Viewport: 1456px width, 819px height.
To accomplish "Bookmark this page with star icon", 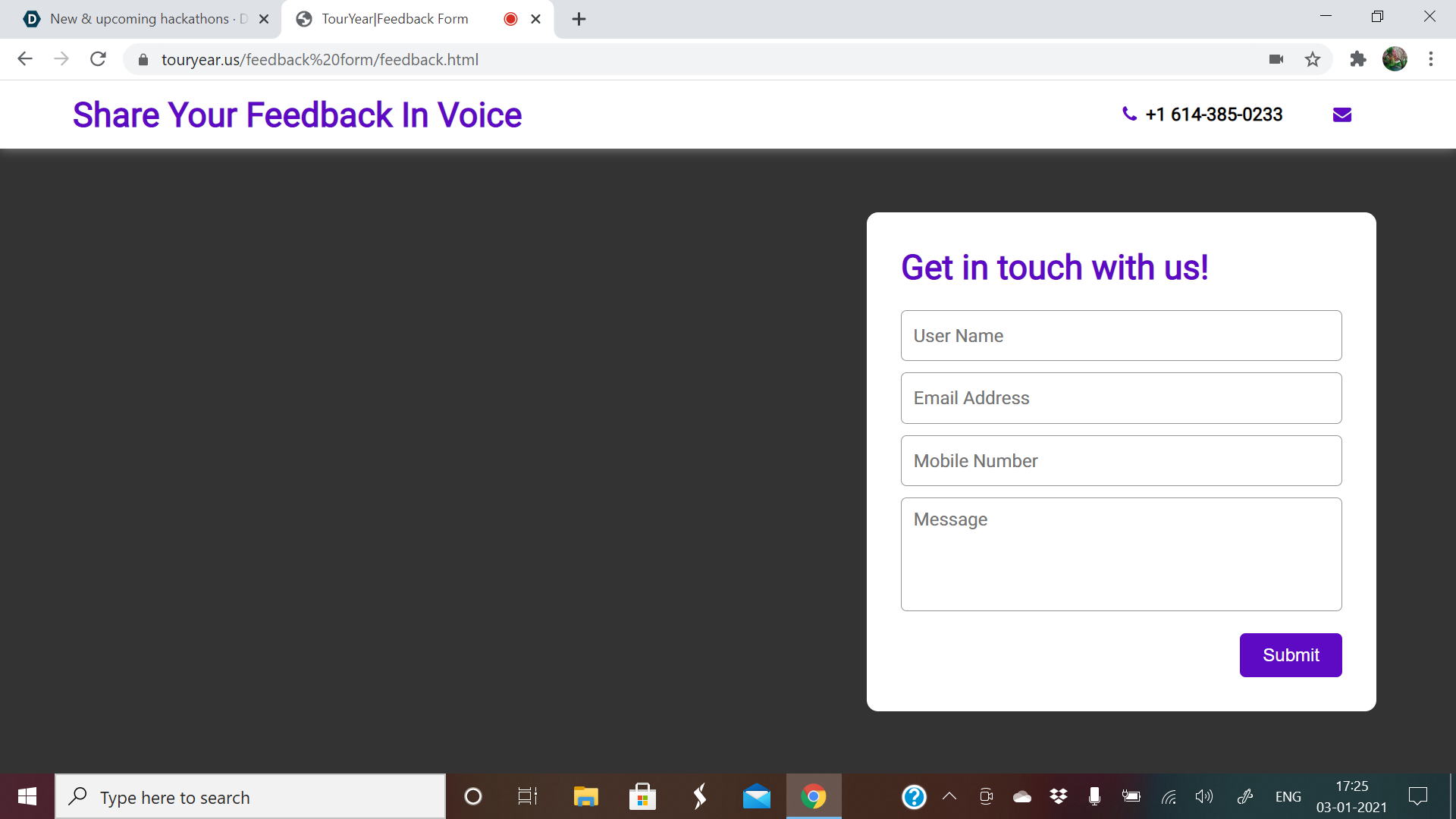I will [1313, 59].
